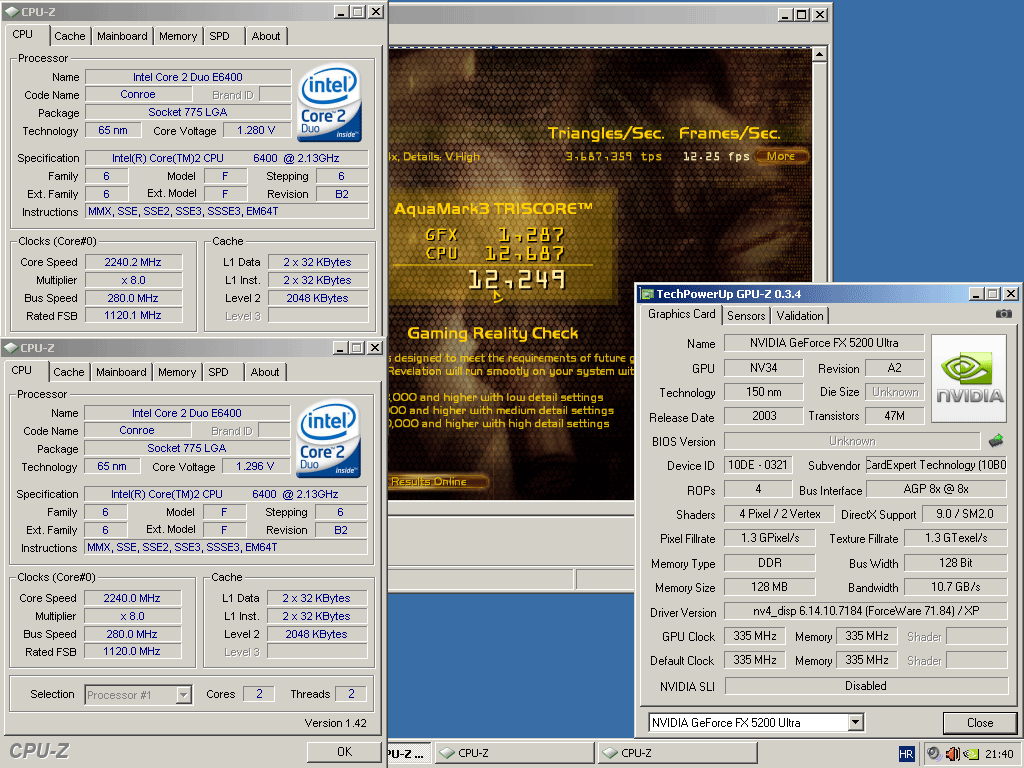Click the Device ID value 10DE - 0321
This screenshot has width=1024, height=768.
point(758,465)
